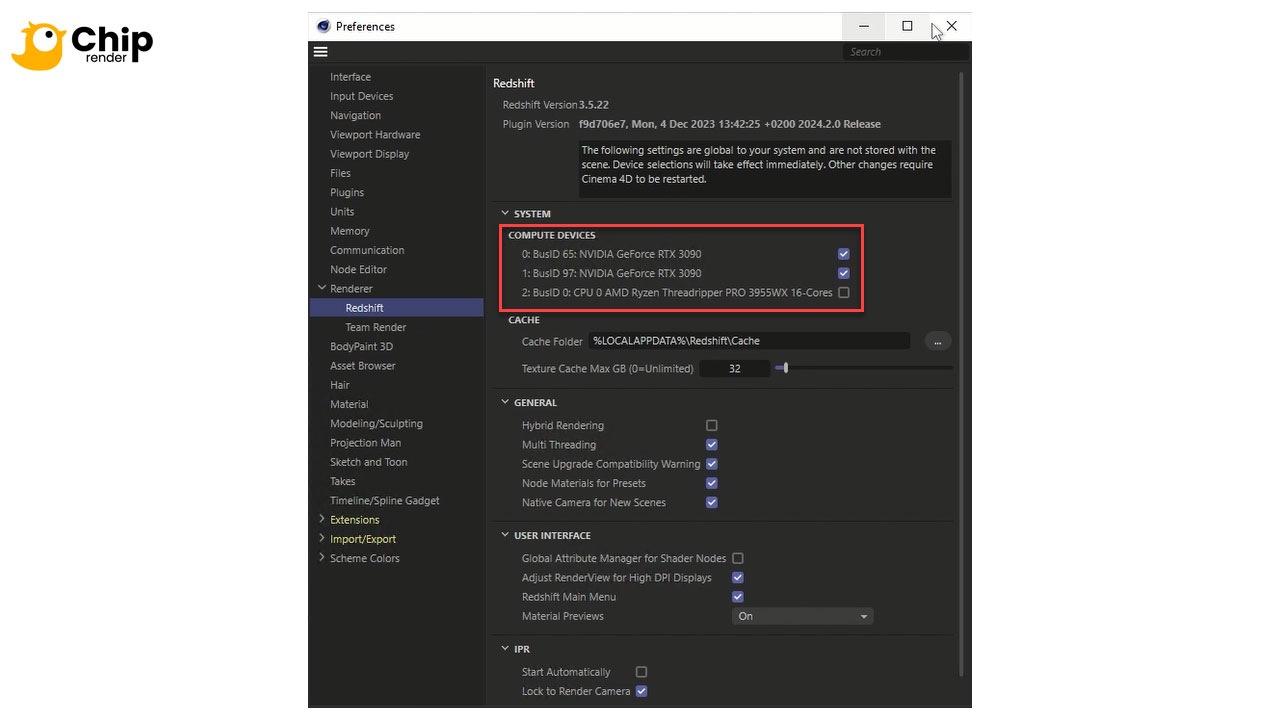
Task: Open Viewport Display preferences
Action: click(370, 154)
